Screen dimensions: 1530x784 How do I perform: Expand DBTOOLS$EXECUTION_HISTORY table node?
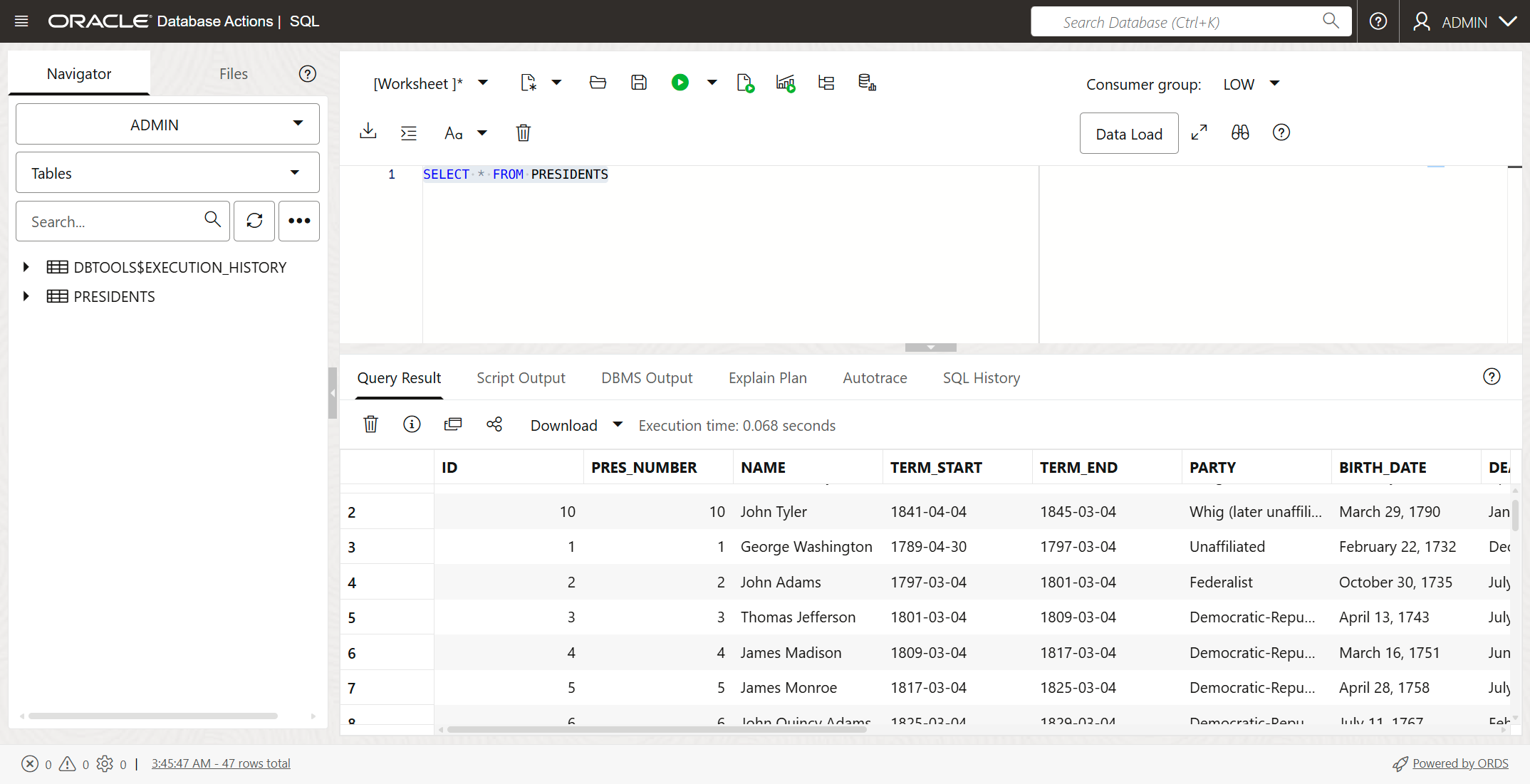tap(26, 267)
